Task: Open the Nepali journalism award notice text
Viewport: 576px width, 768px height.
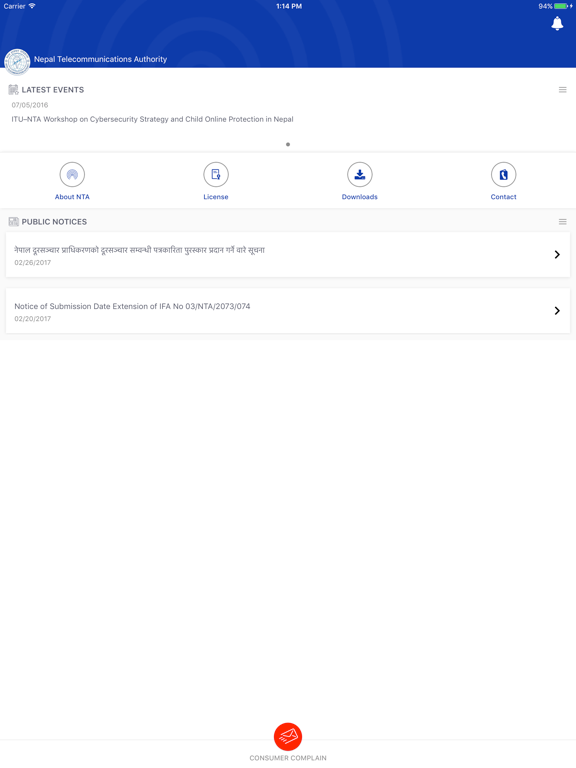Action: click(140, 250)
